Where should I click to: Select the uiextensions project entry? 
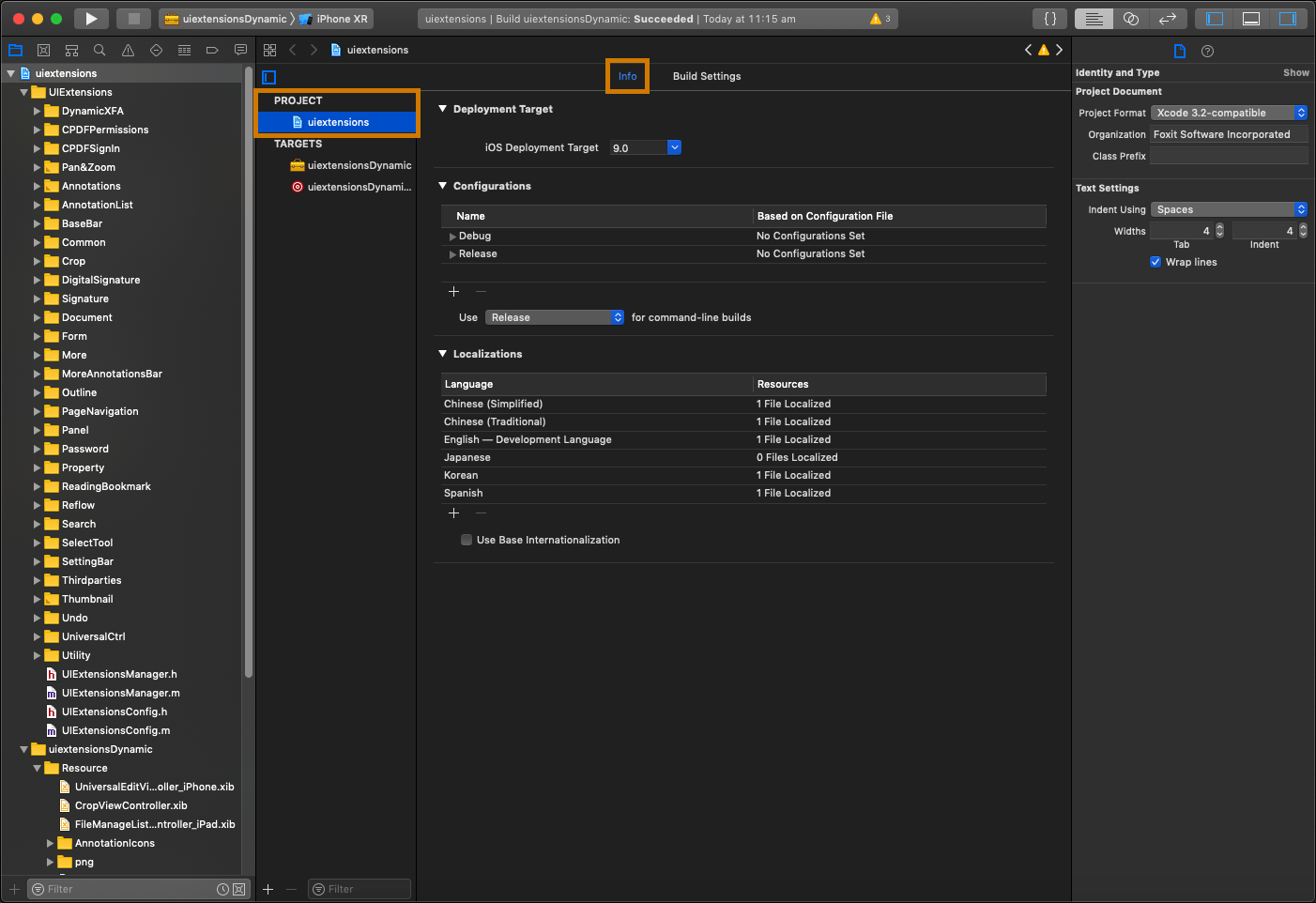[337, 122]
